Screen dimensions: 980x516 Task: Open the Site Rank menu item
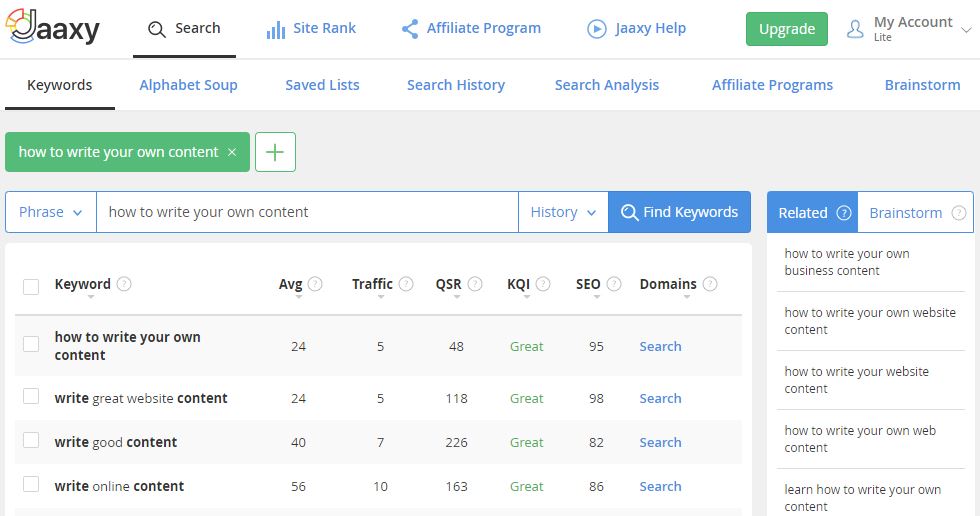click(311, 29)
